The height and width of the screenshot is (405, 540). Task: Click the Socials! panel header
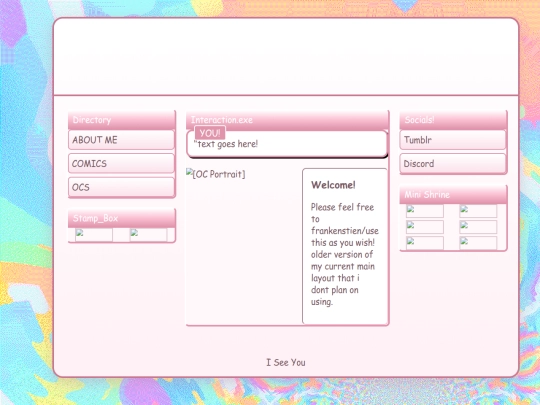pyautogui.click(x=453, y=120)
